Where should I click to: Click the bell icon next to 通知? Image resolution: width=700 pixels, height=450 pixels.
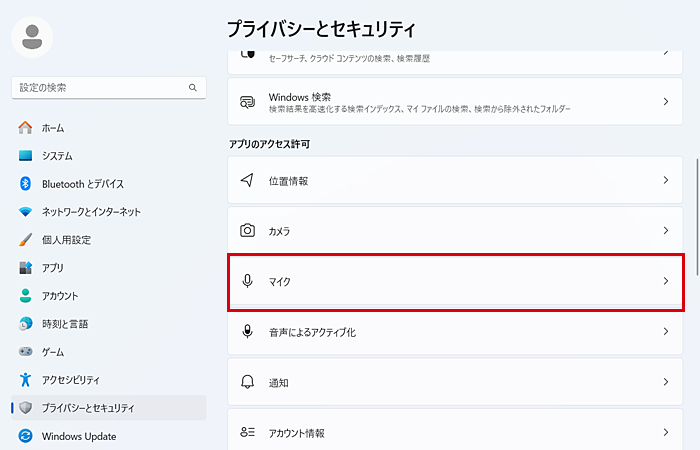pos(247,382)
